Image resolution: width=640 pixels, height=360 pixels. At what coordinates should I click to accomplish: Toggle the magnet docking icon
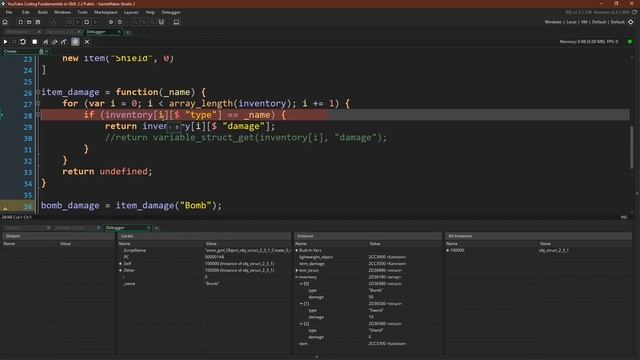click(161, 22)
